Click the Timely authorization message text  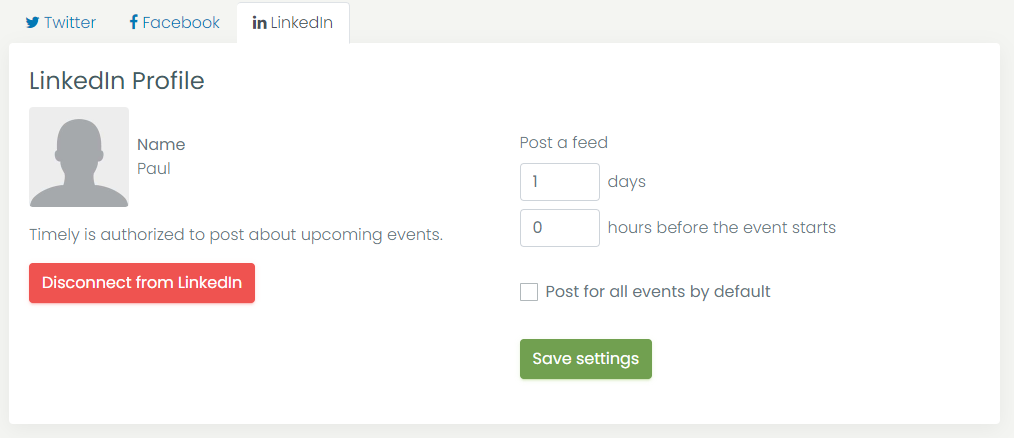click(x=236, y=235)
